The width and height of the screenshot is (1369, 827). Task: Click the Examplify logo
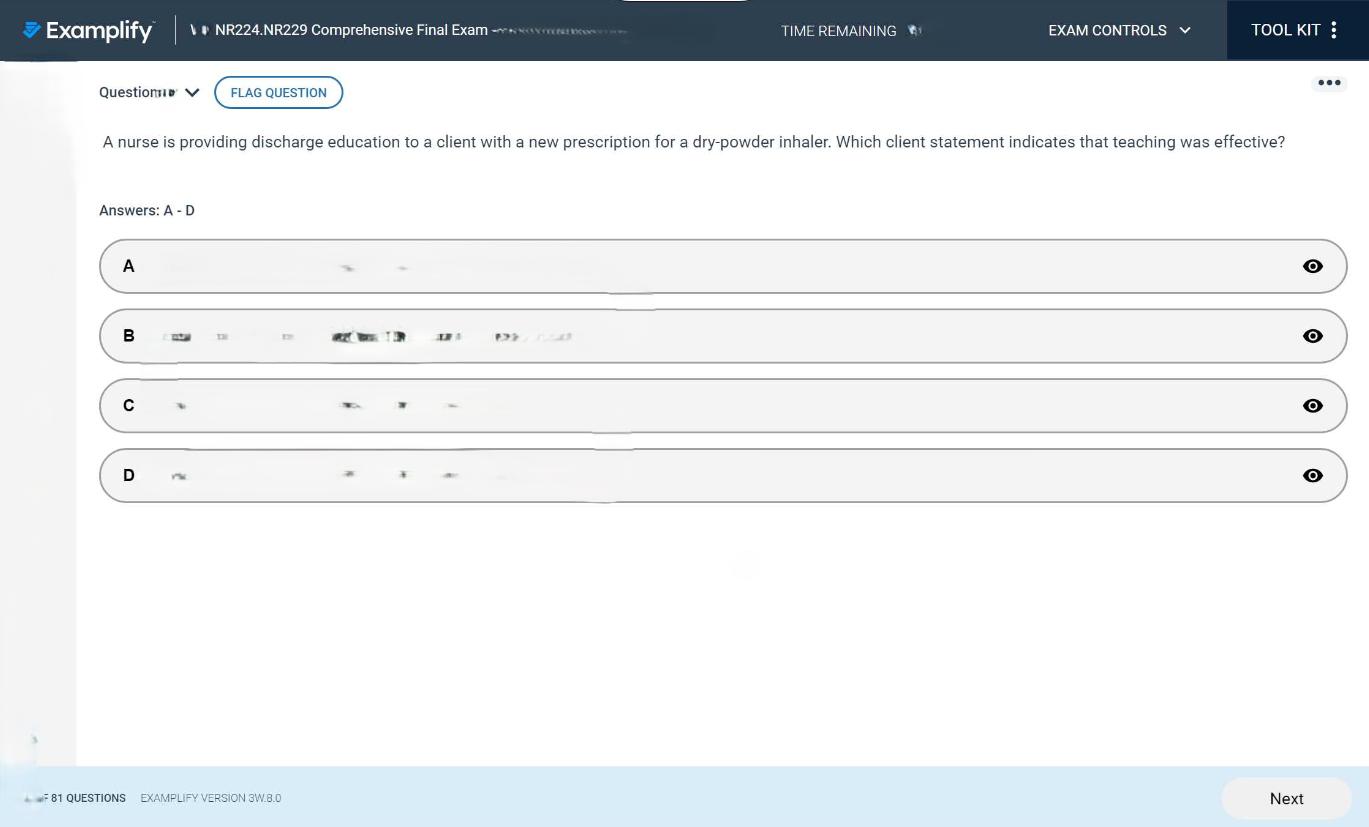tap(88, 30)
